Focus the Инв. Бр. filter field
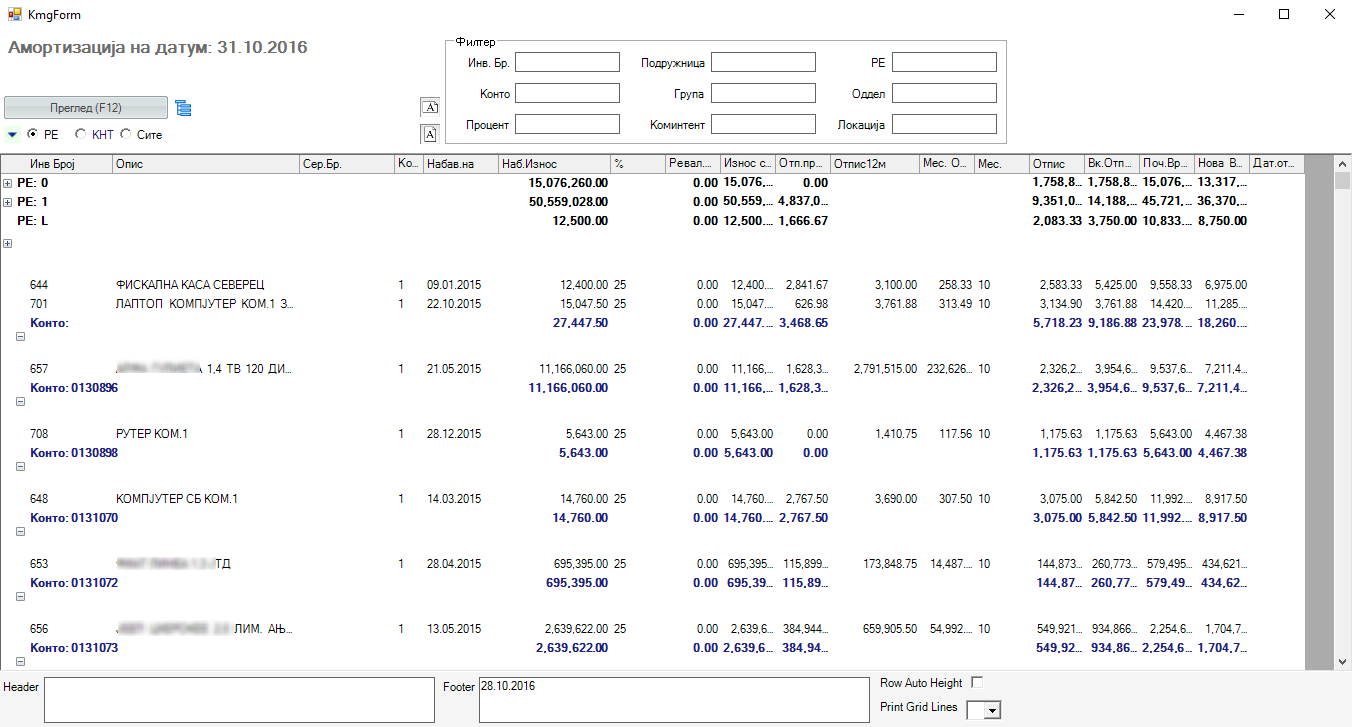The height and width of the screenshot is (727, 1352). tap(567, 62)
